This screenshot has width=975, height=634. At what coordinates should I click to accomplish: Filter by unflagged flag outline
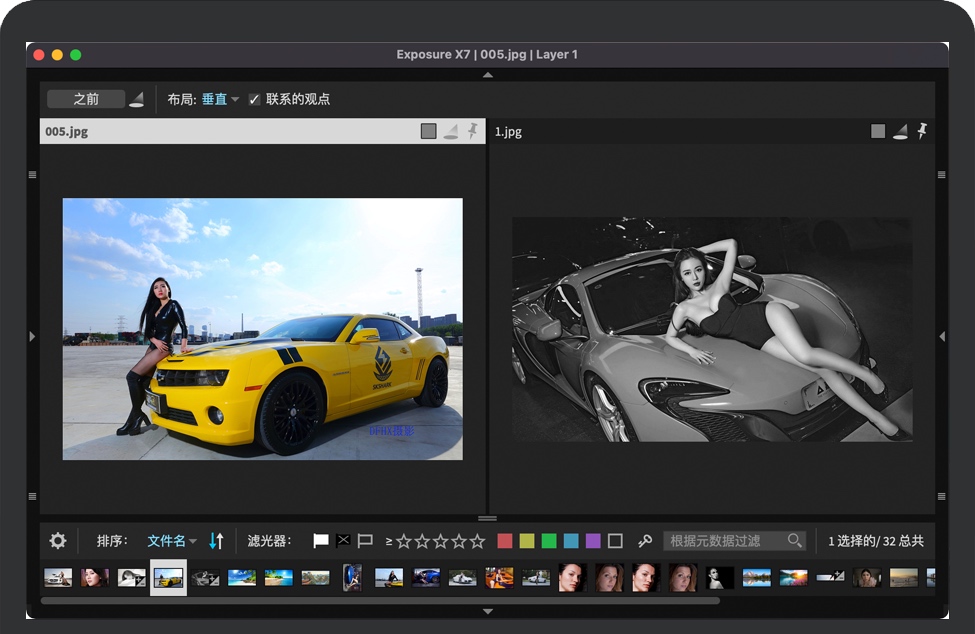coord(365,541)
